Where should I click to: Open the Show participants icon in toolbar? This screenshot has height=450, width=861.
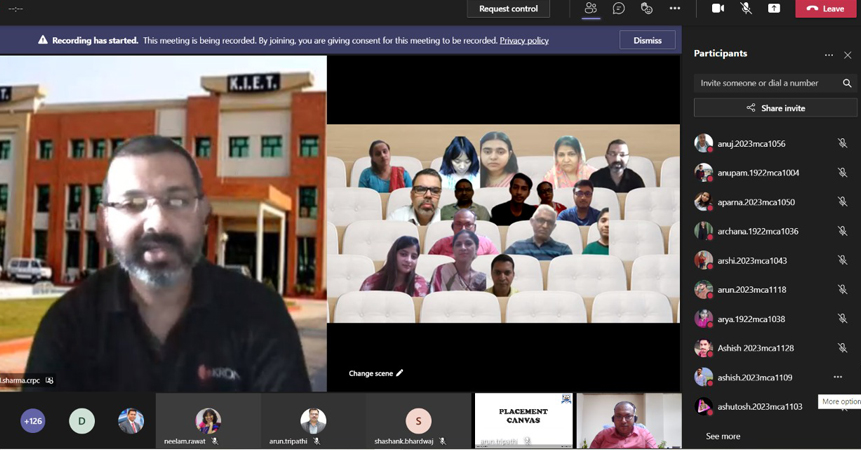590,9
